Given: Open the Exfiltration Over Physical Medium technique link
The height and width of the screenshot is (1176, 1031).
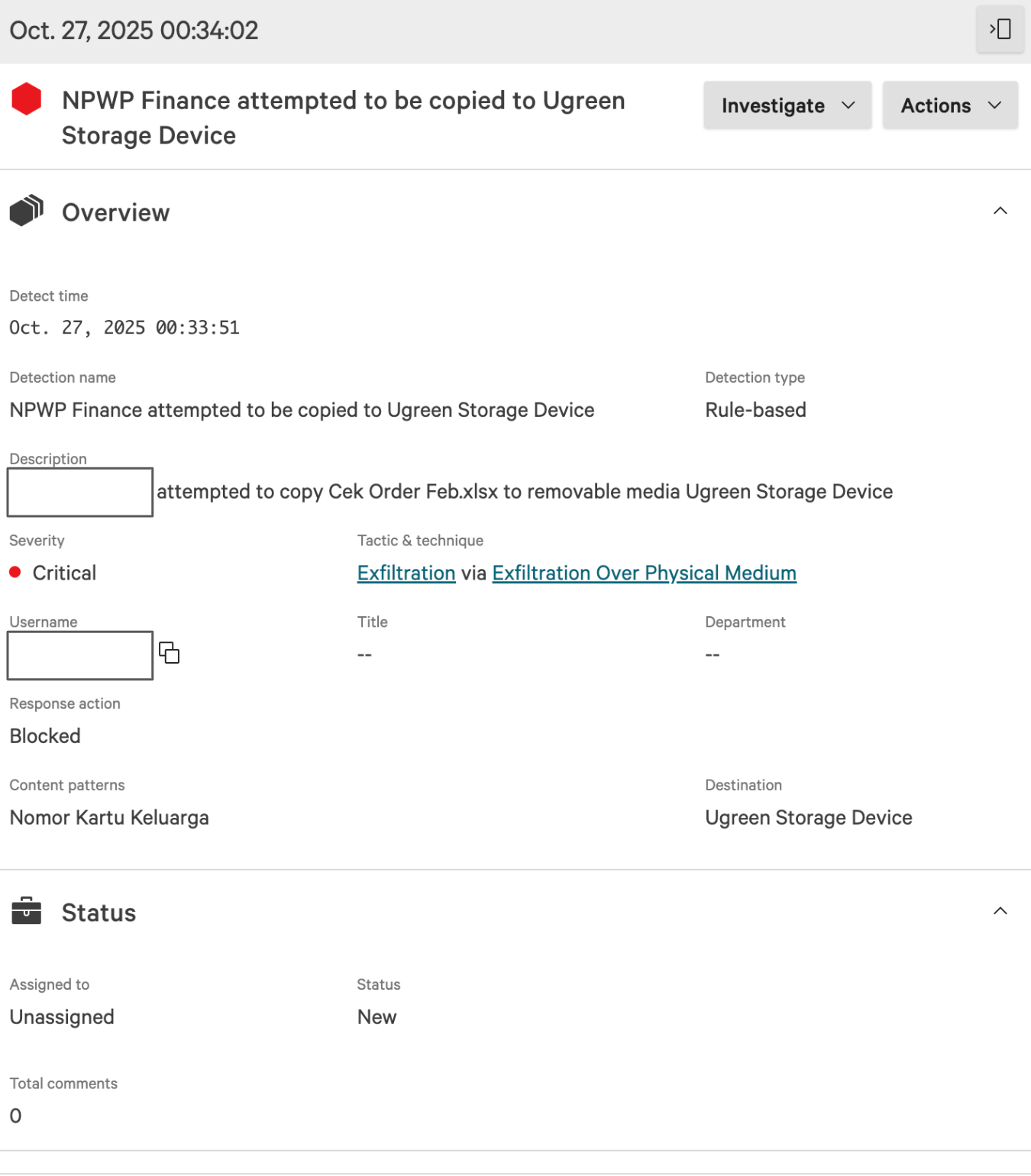Looking at the screenshot, I should click(644, 573).
